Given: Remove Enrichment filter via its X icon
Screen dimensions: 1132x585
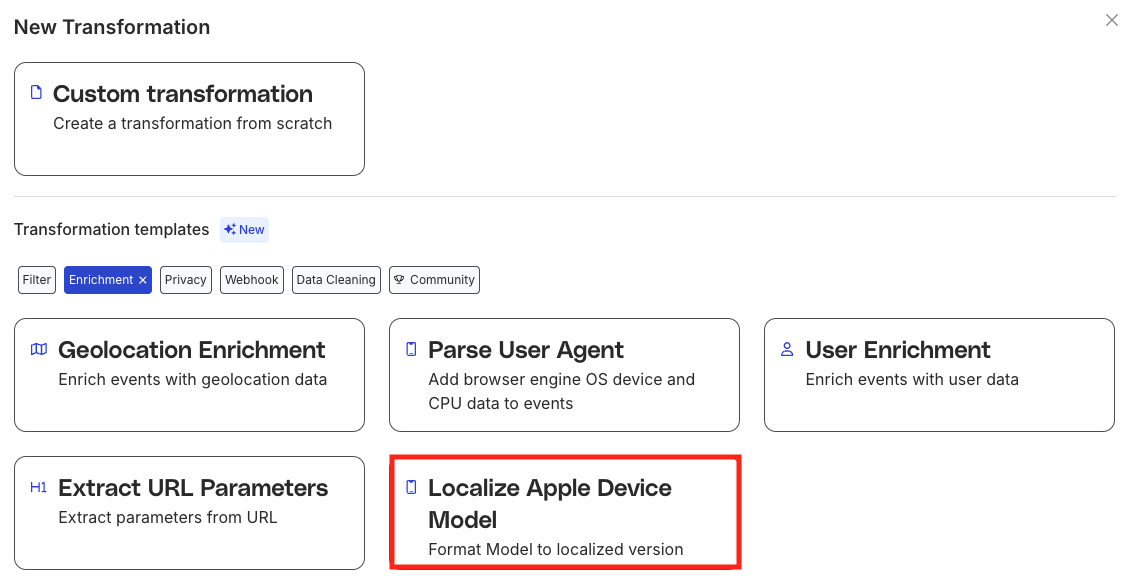Looking at the screenshot, I should tap(143, 280).
